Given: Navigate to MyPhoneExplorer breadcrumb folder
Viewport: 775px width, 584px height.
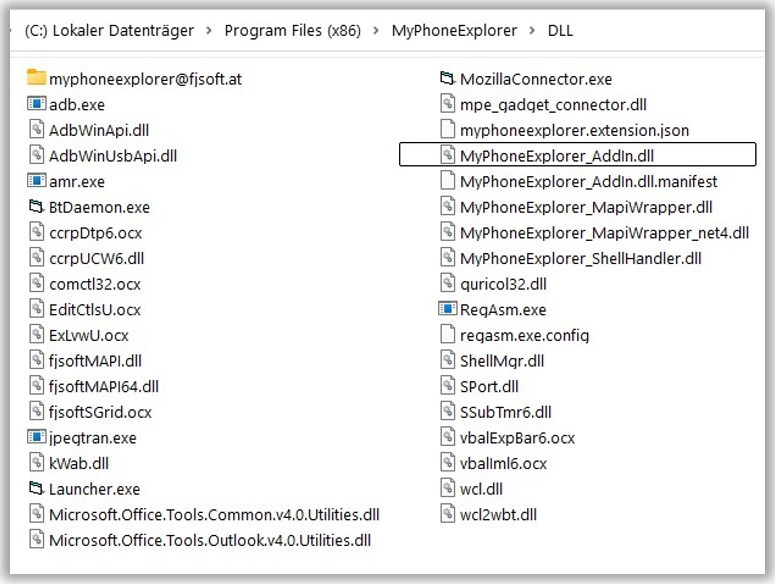Looking at the screenshot, I should (454, 31).
